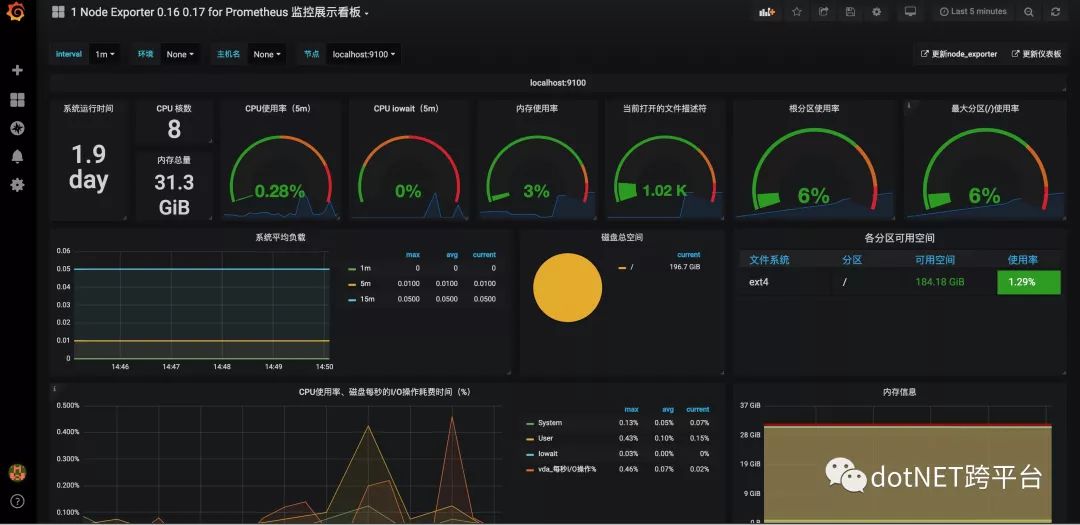
Task: Open the 更新仪表板 link
Action: (1037, 54)
